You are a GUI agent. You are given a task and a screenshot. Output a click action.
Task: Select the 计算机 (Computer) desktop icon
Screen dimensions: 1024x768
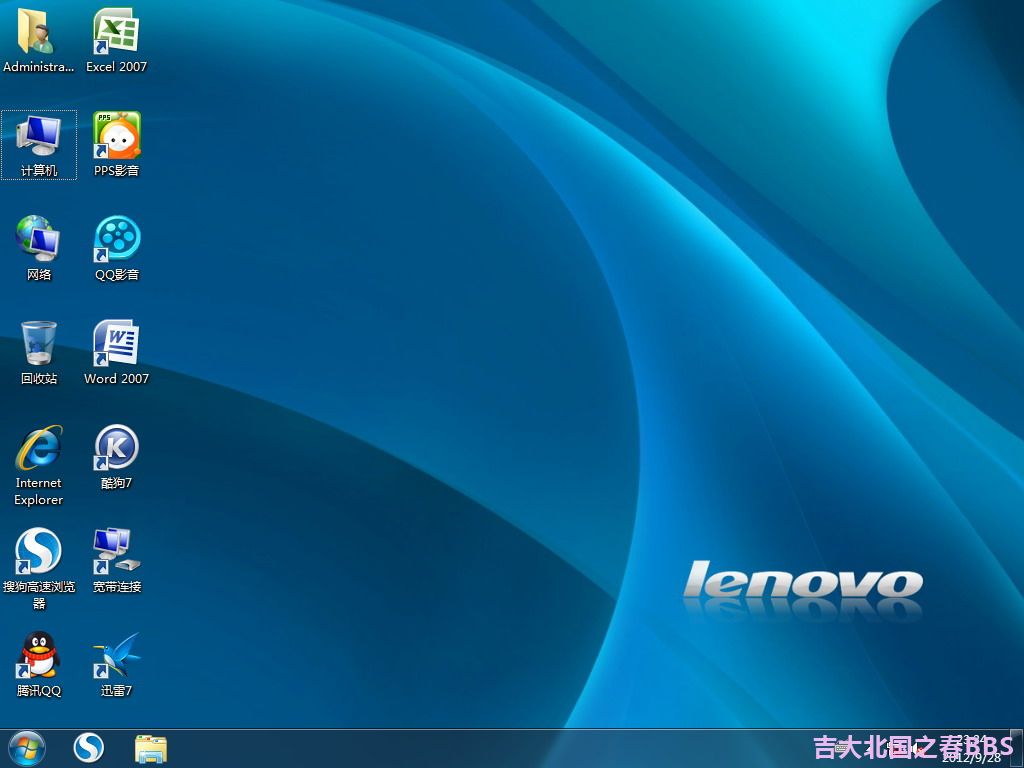39,144
